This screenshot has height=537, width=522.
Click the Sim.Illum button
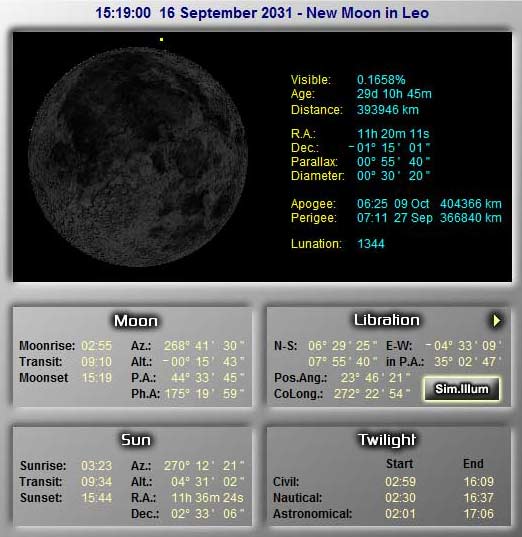461,389
